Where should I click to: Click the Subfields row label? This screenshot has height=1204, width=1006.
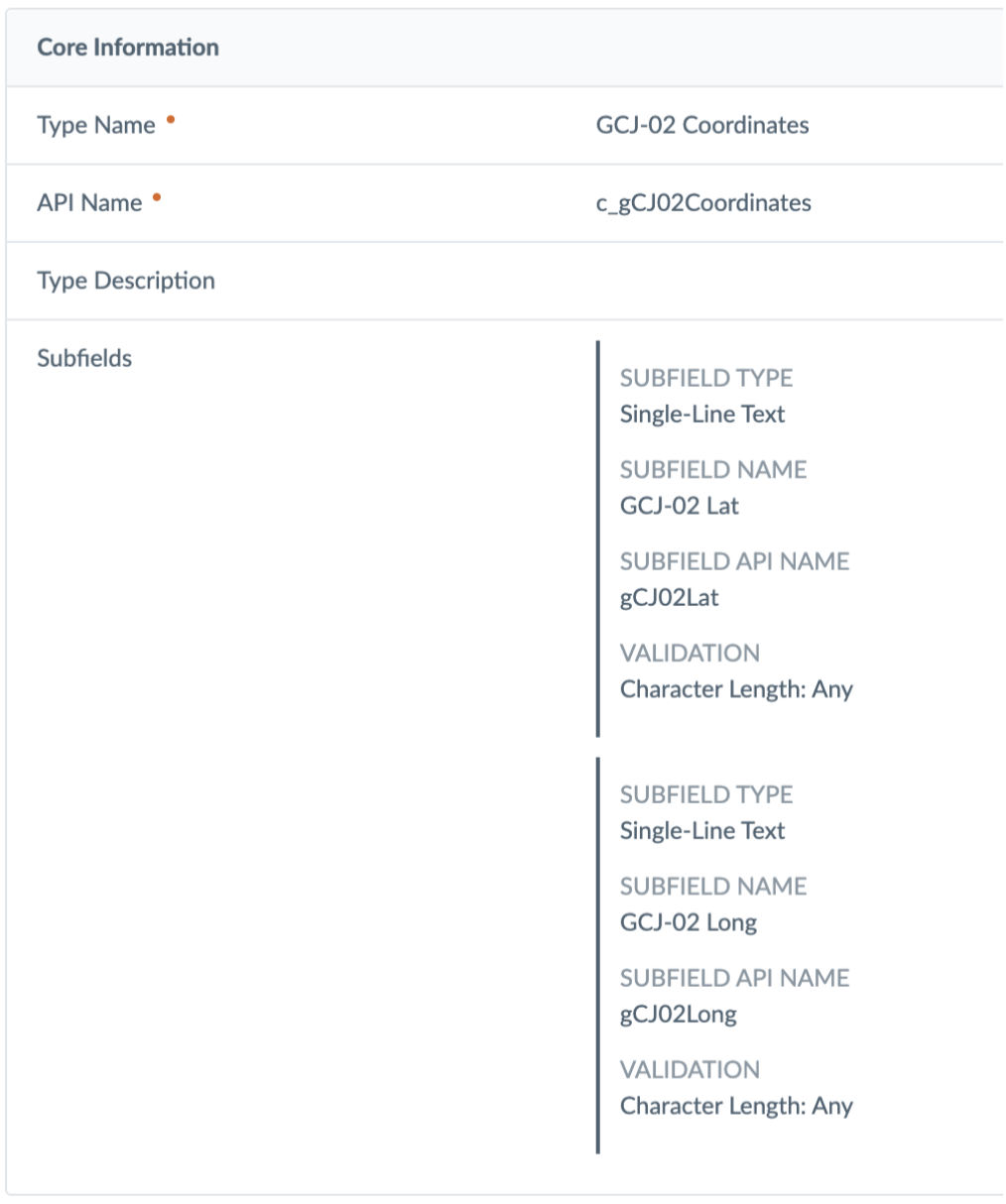[x=84, y=358]
